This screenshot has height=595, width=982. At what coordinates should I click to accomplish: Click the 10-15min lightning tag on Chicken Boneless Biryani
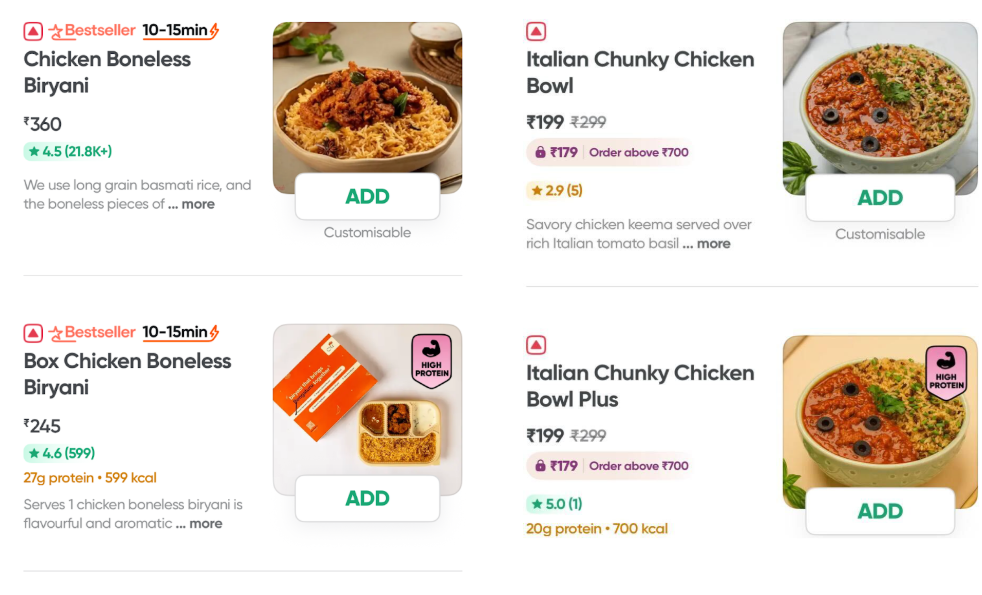pyautogui.click(x=180, y=31)
